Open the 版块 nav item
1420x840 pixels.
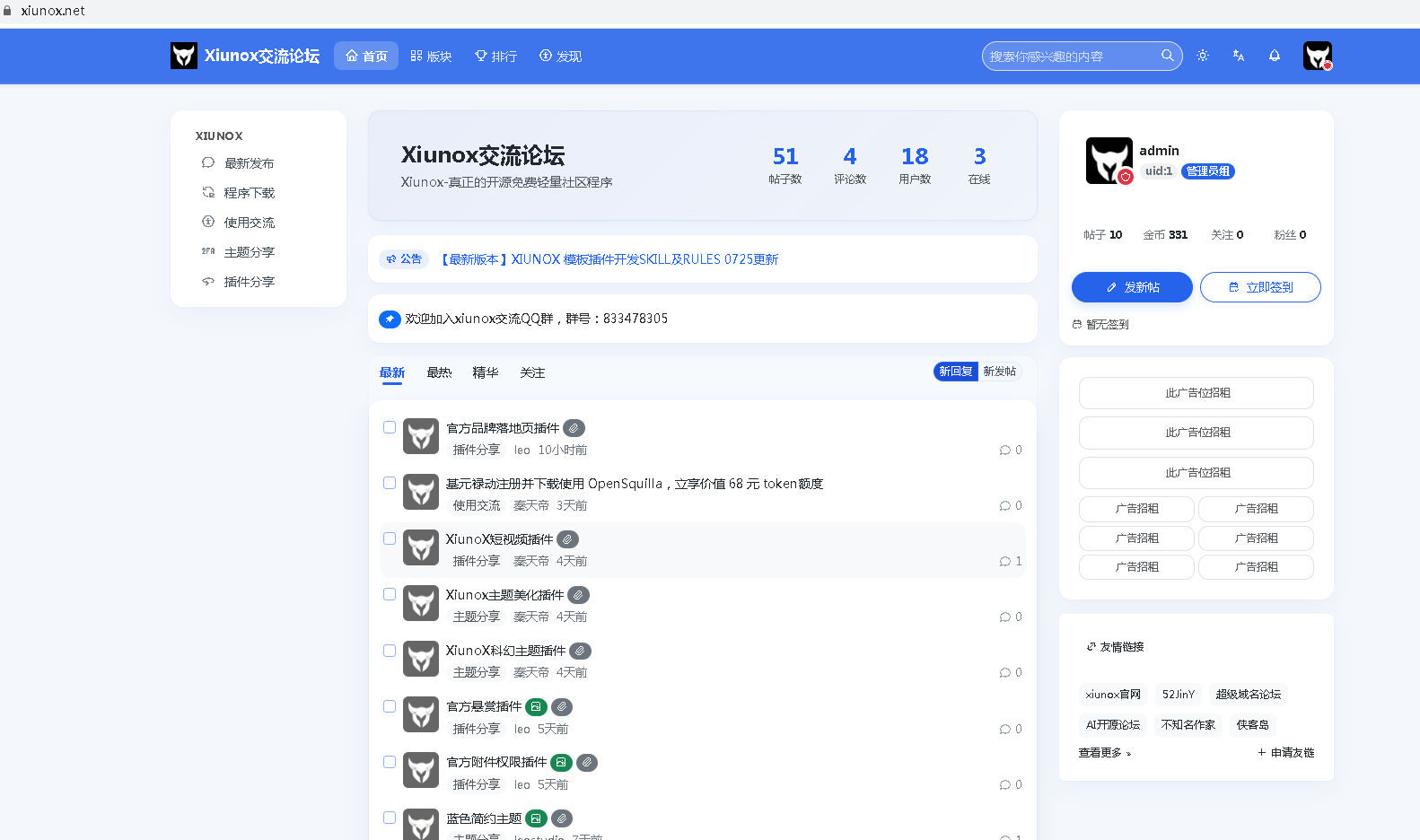(x=431, y=56)
